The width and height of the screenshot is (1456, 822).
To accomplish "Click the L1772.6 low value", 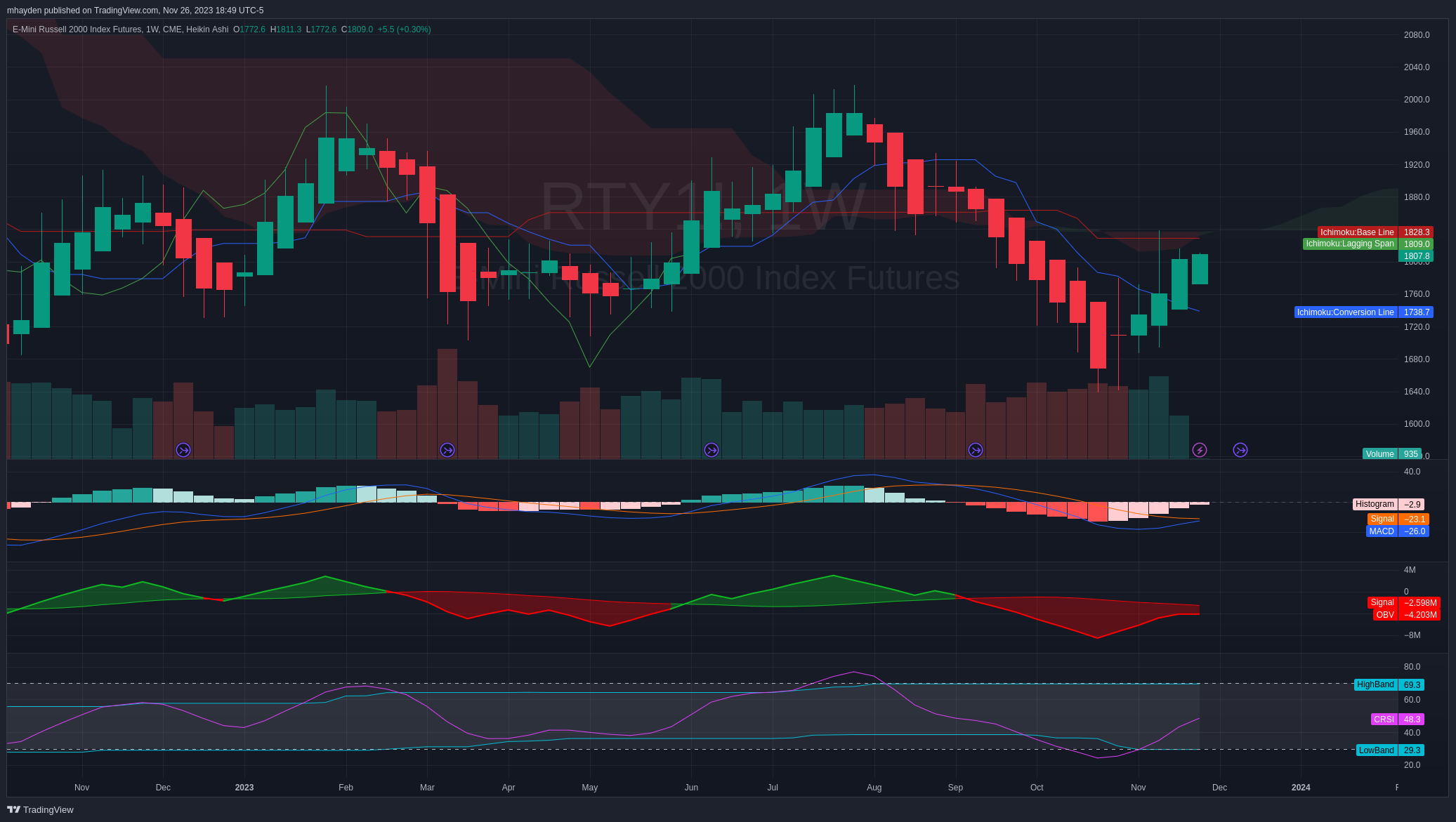I will [321, 29].
